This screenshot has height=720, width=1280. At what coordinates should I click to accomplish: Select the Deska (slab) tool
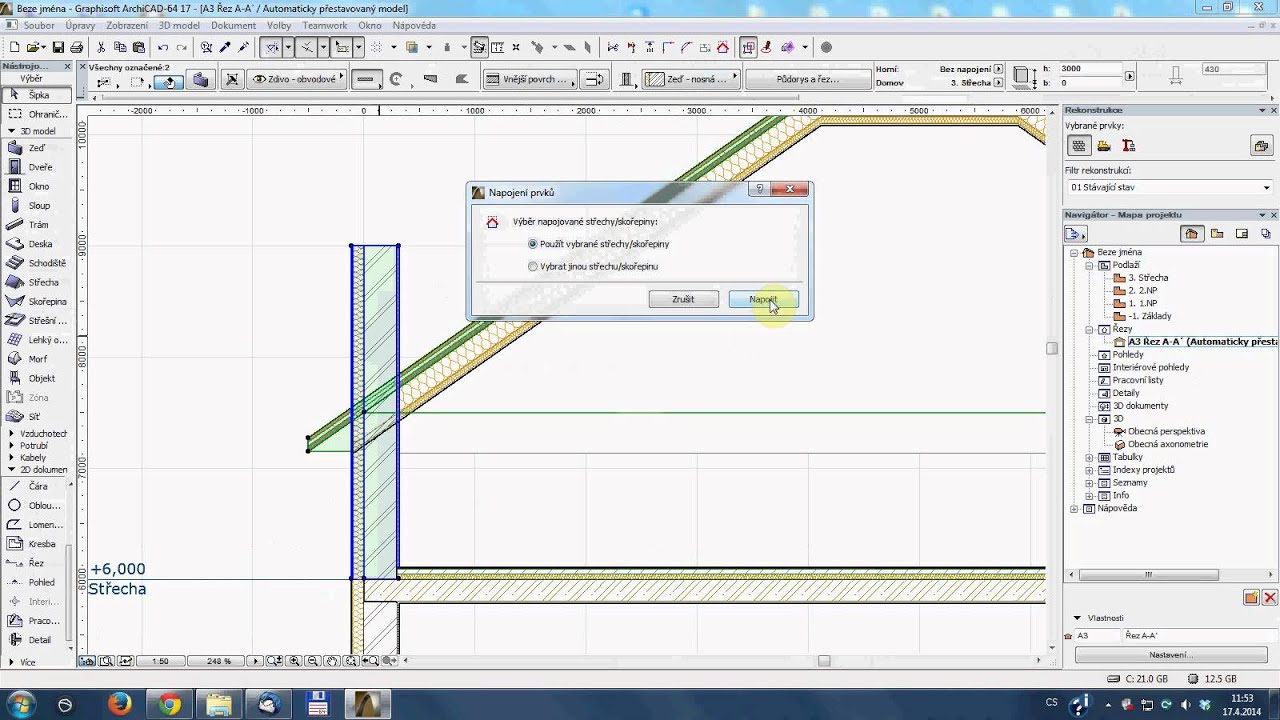coord(36,244)
